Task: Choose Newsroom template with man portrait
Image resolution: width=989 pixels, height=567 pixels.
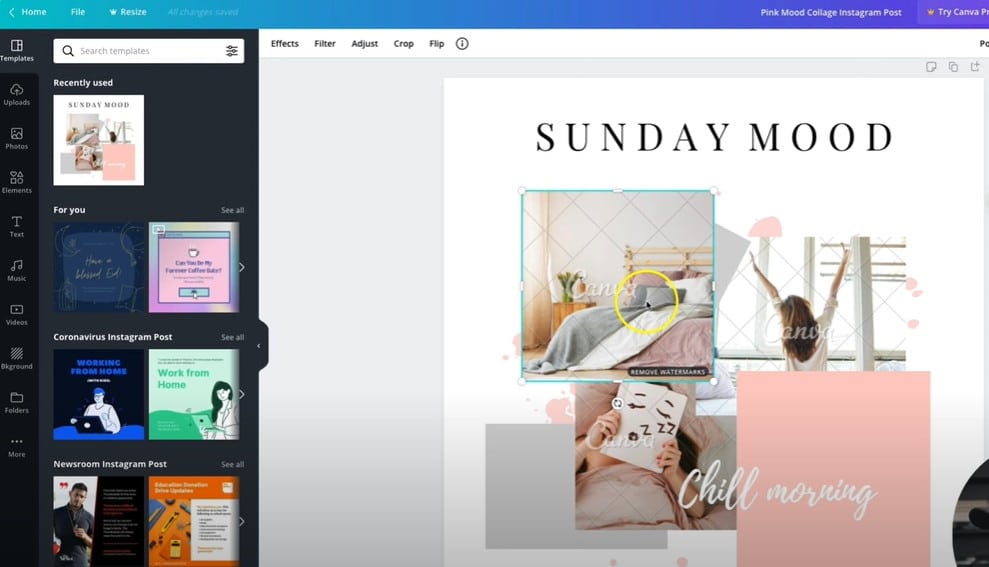Action: coord(98,522)
